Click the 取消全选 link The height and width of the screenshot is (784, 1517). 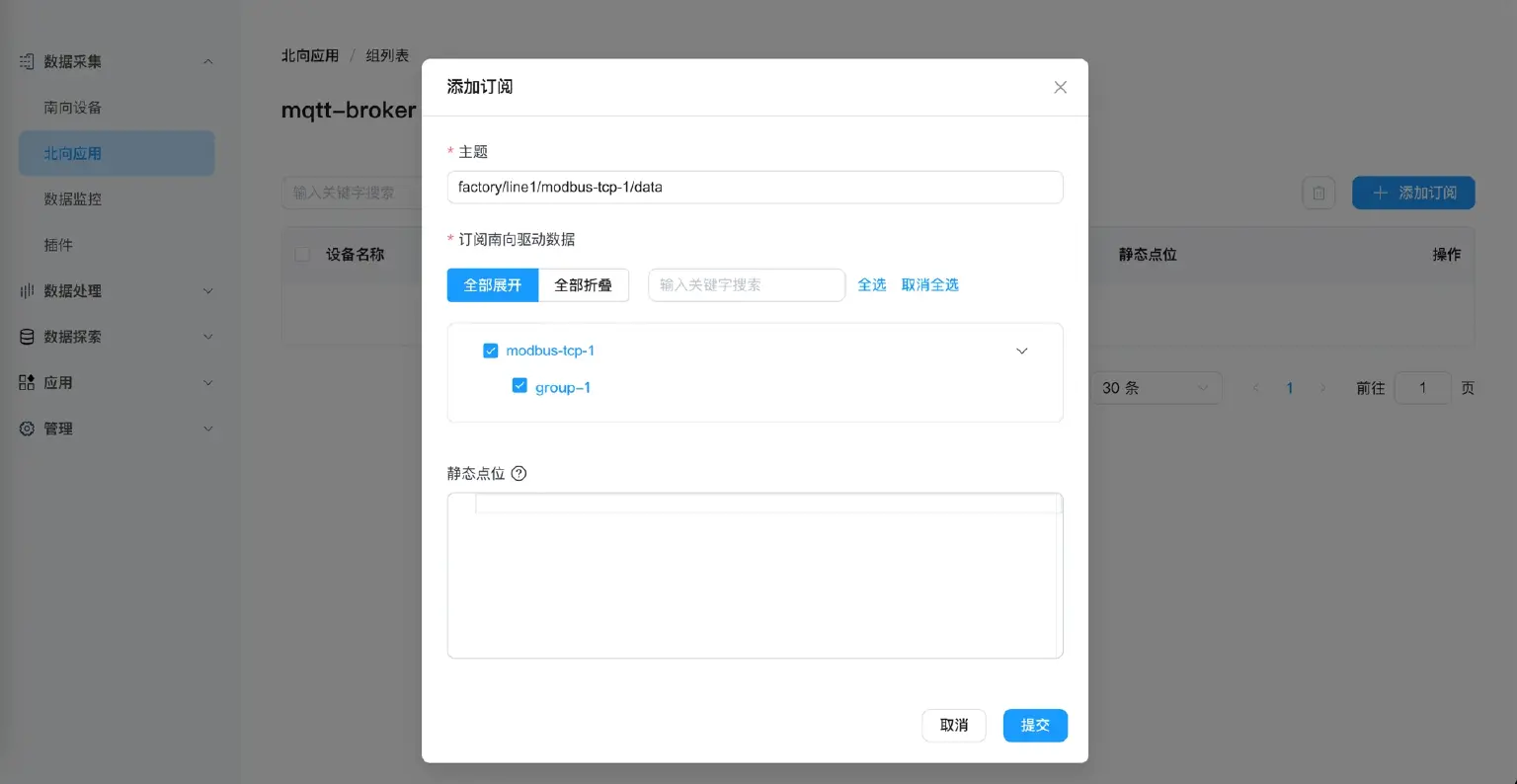(929, 285)
